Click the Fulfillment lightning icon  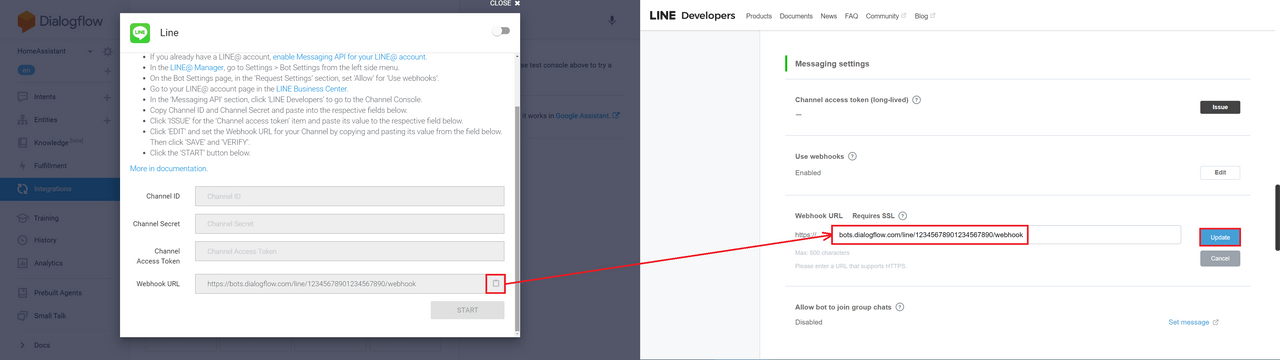[x=22, y=166]
